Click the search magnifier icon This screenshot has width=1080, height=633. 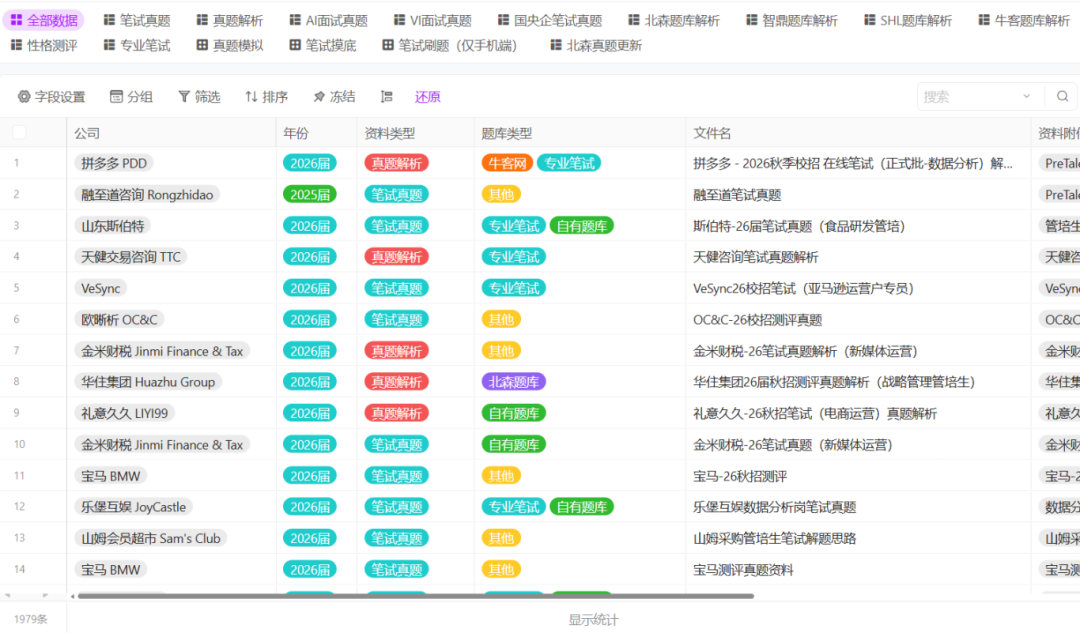click(x=1062, y=97)
